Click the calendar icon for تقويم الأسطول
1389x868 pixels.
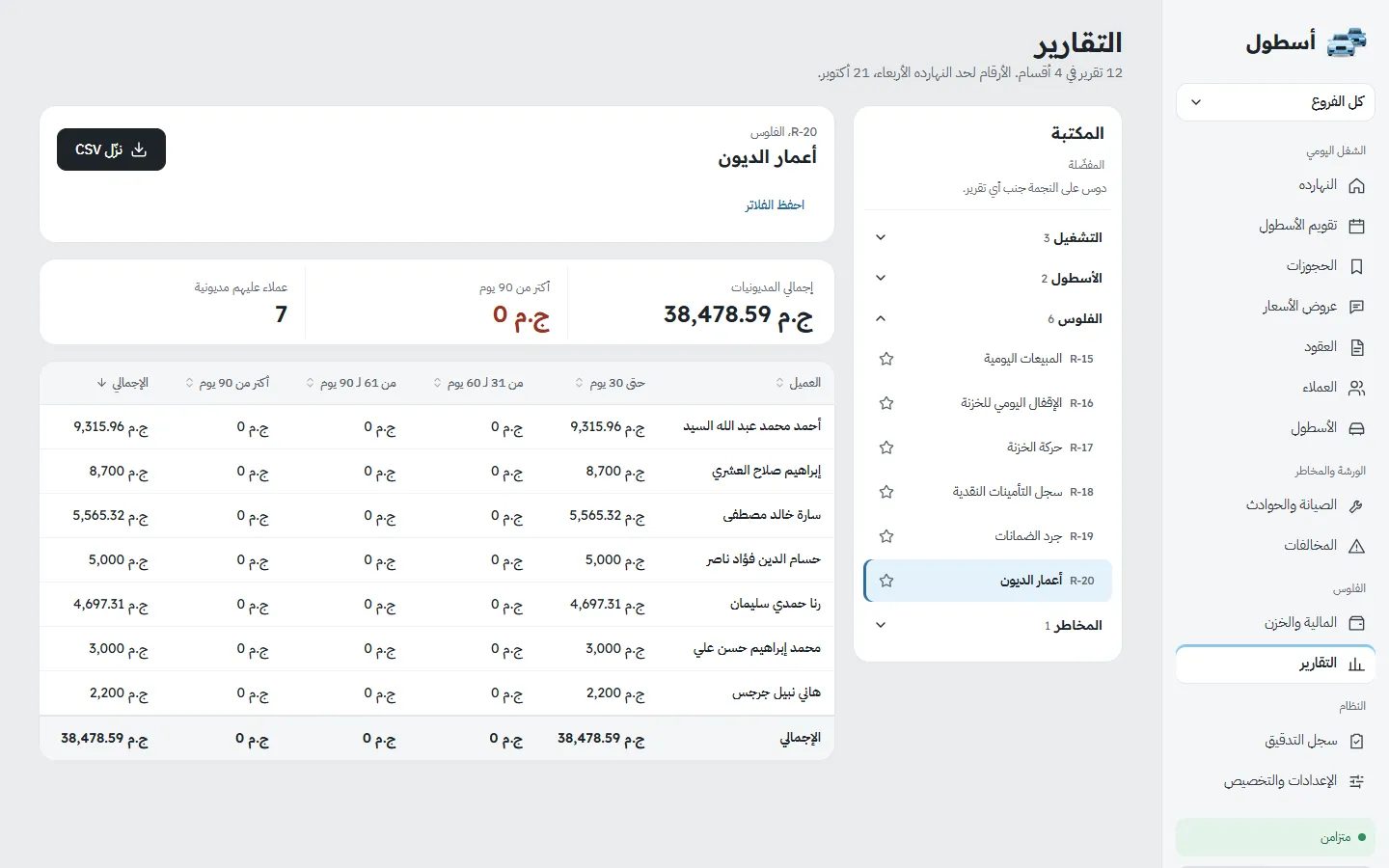click(1356, 226)
